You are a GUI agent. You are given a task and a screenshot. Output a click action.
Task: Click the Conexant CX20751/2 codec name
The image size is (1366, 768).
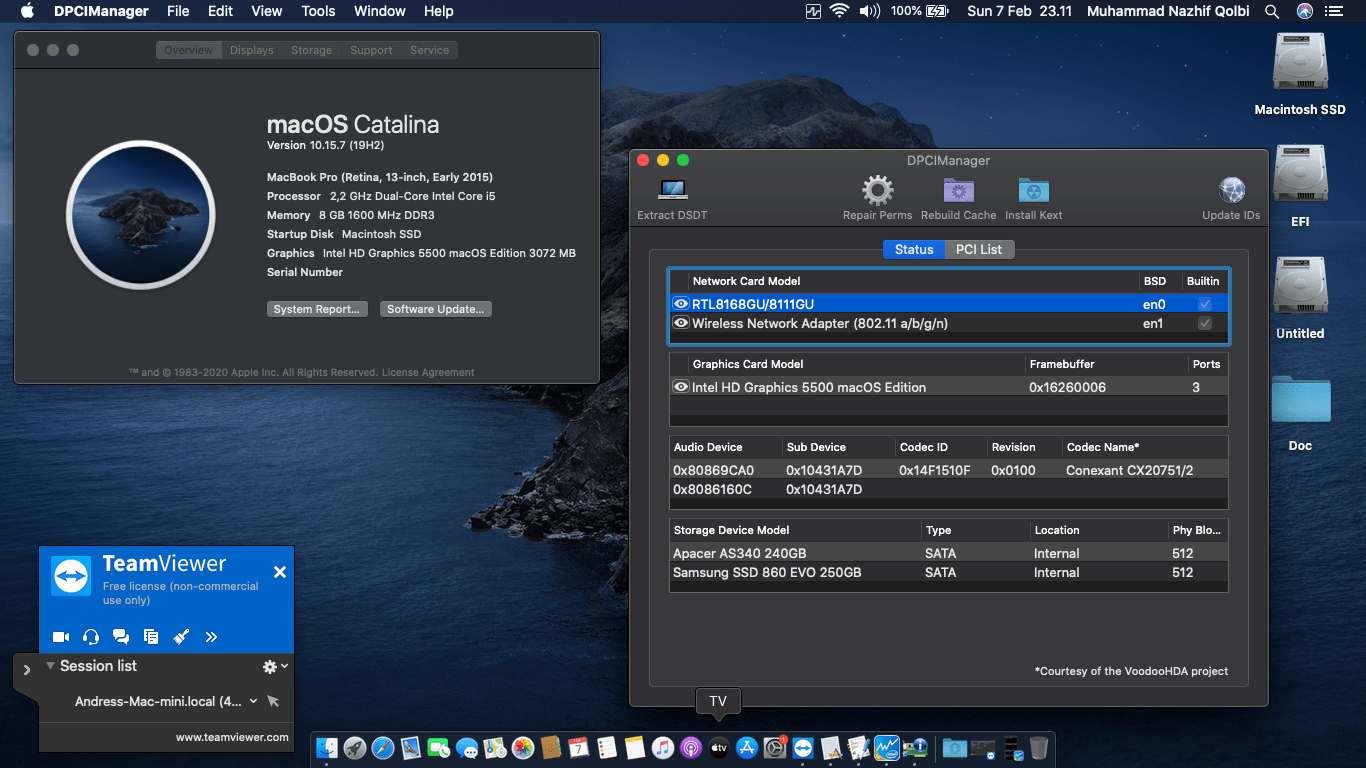pyautogui.click(x=1130, y=470)
